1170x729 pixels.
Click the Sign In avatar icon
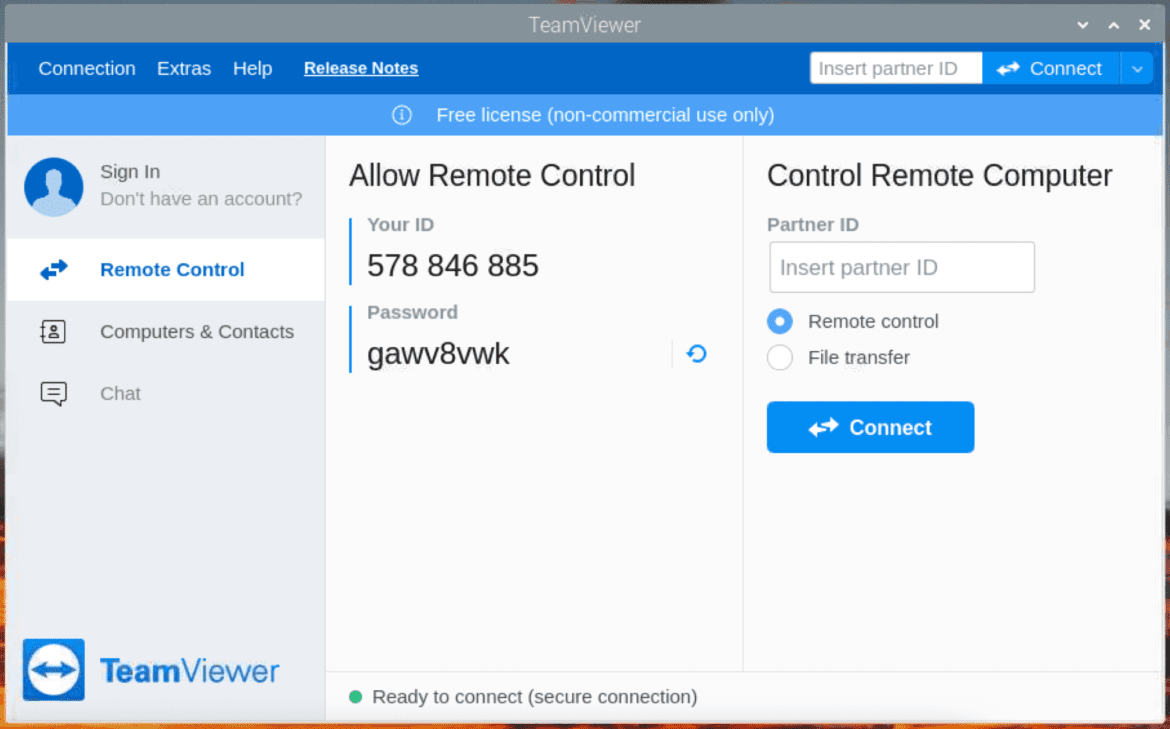click(x=53, y=186)
